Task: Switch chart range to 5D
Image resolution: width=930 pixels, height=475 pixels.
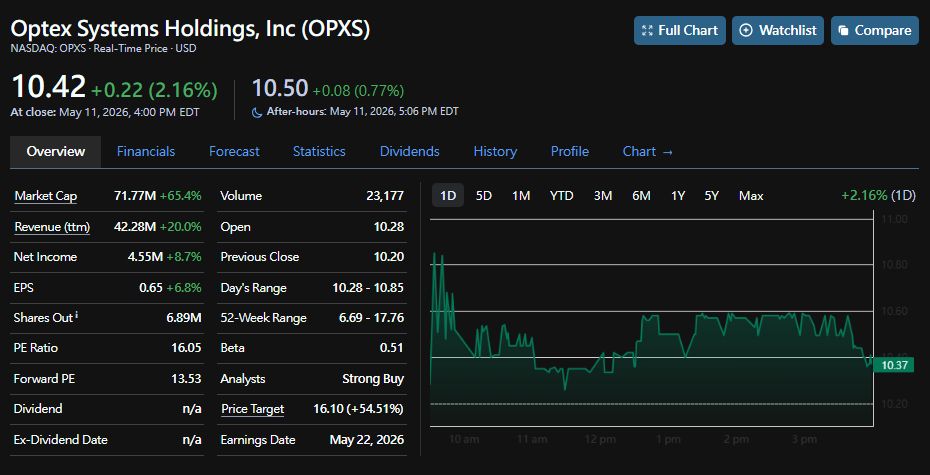Action: point(484,196)
